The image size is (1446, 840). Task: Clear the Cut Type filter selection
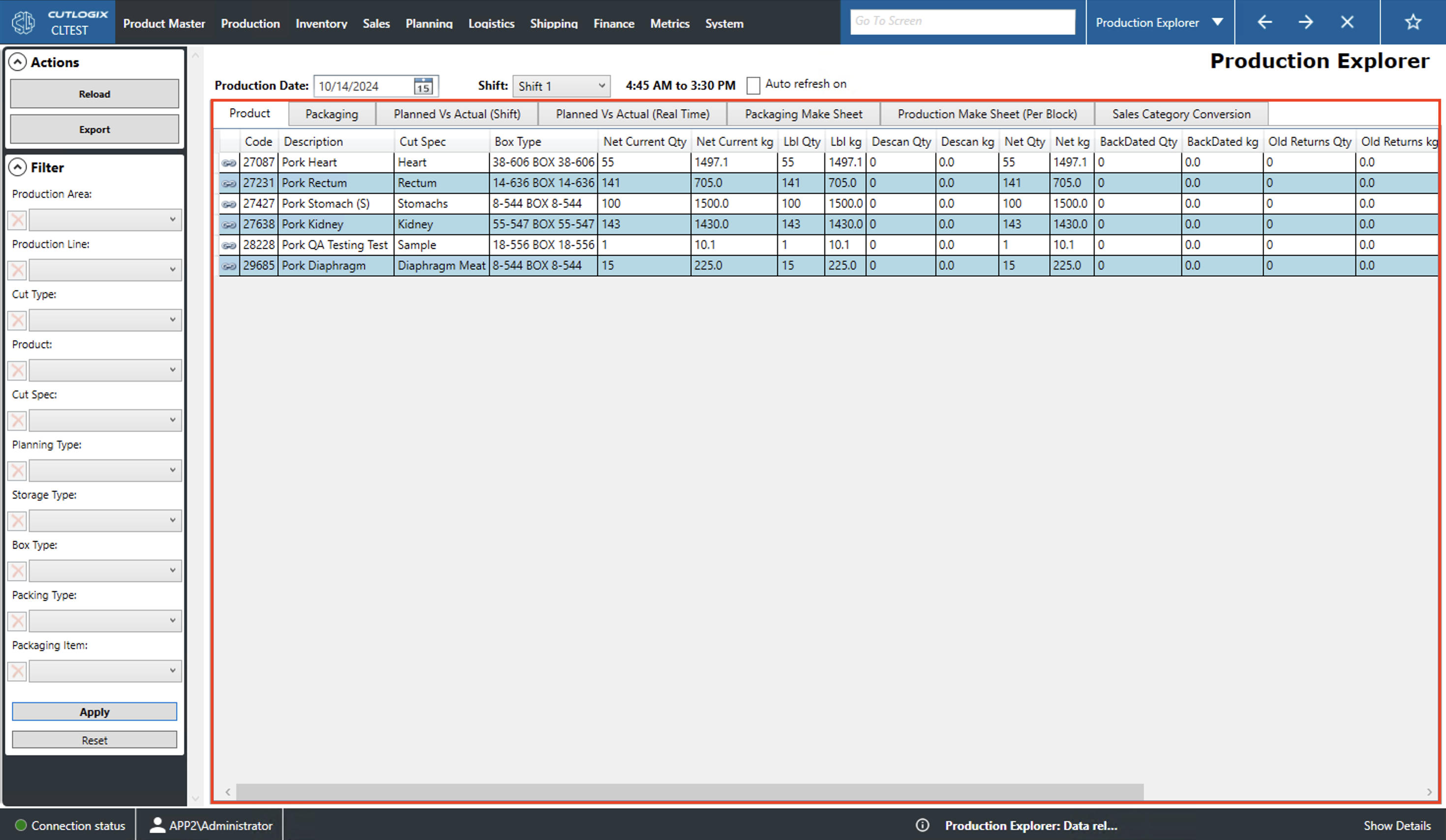(x=17, y=320)
